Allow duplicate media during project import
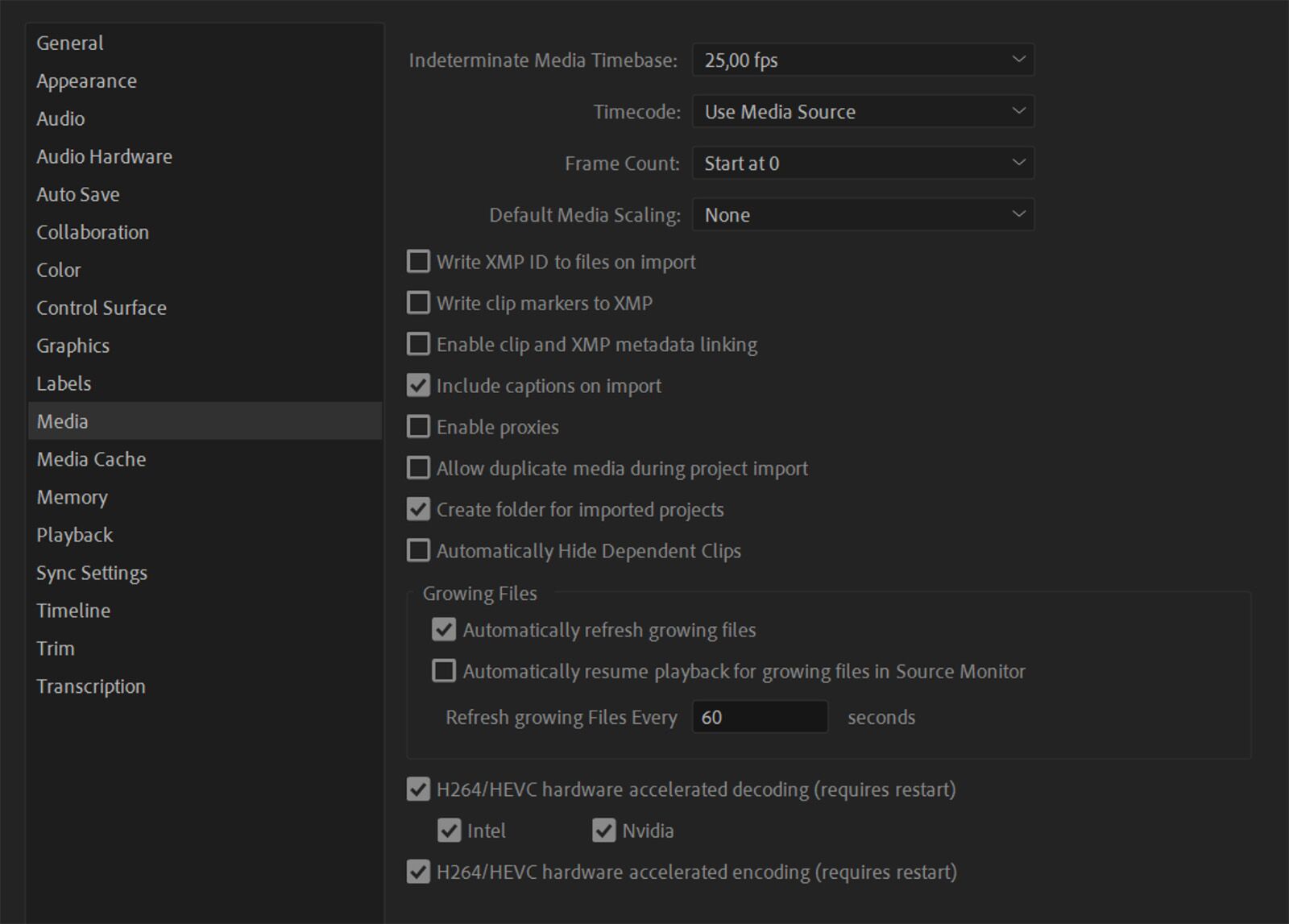This screenshot has height=924, width=1289. click(418, 468)
